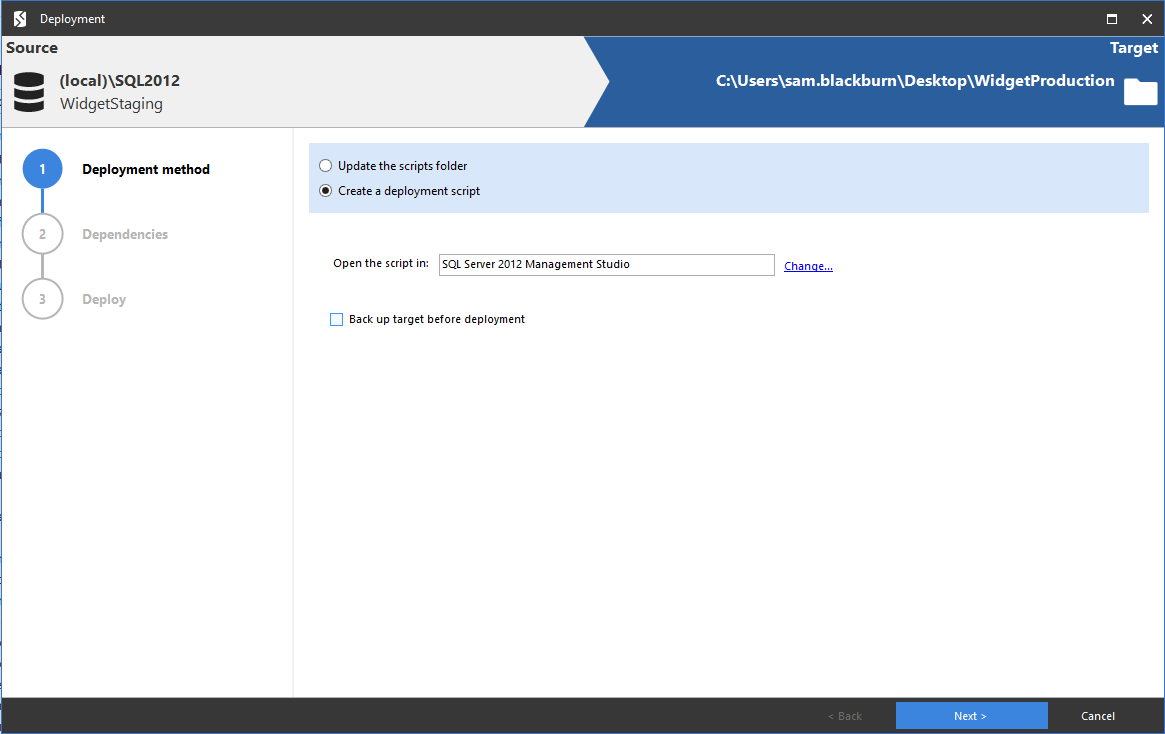The width and height of the screenshot is (1165, 734).
Task: Click the Deployment method step label
Action: pos(146,169)
